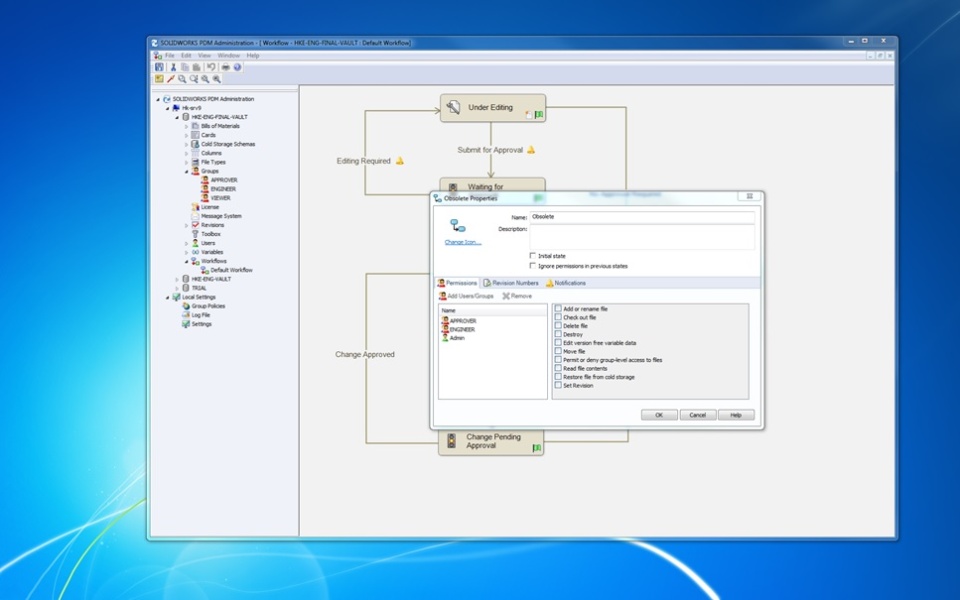Expand the Columns tree node
The image size is (960, 600).
pyautogui.click(x=187, y=153)
